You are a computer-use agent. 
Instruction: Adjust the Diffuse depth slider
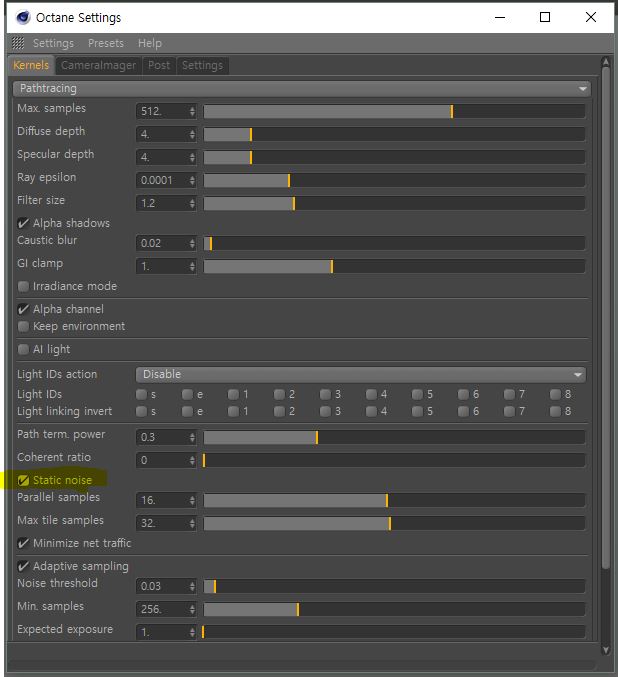[x=394, y=134]
